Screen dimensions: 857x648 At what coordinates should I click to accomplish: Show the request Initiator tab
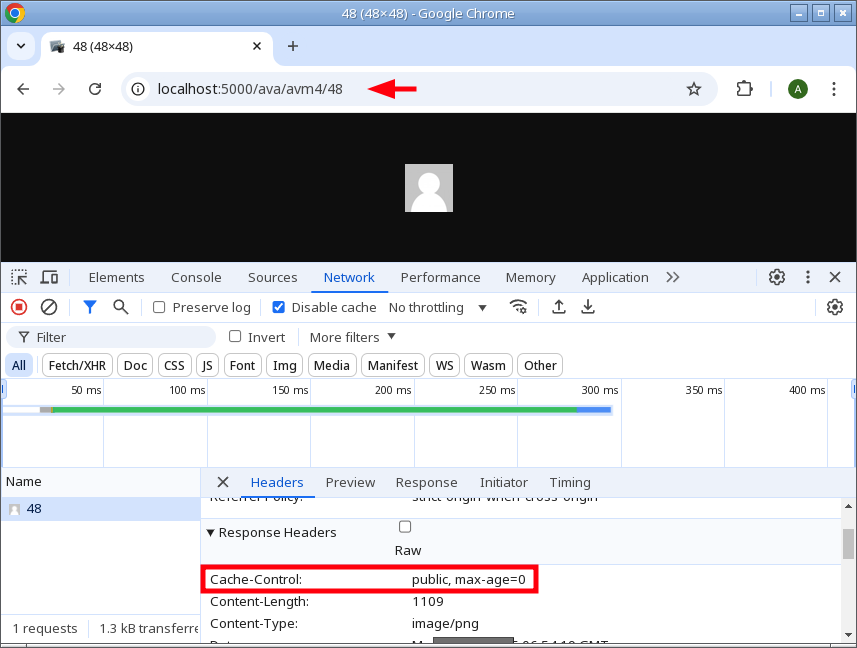pos(503,482)
